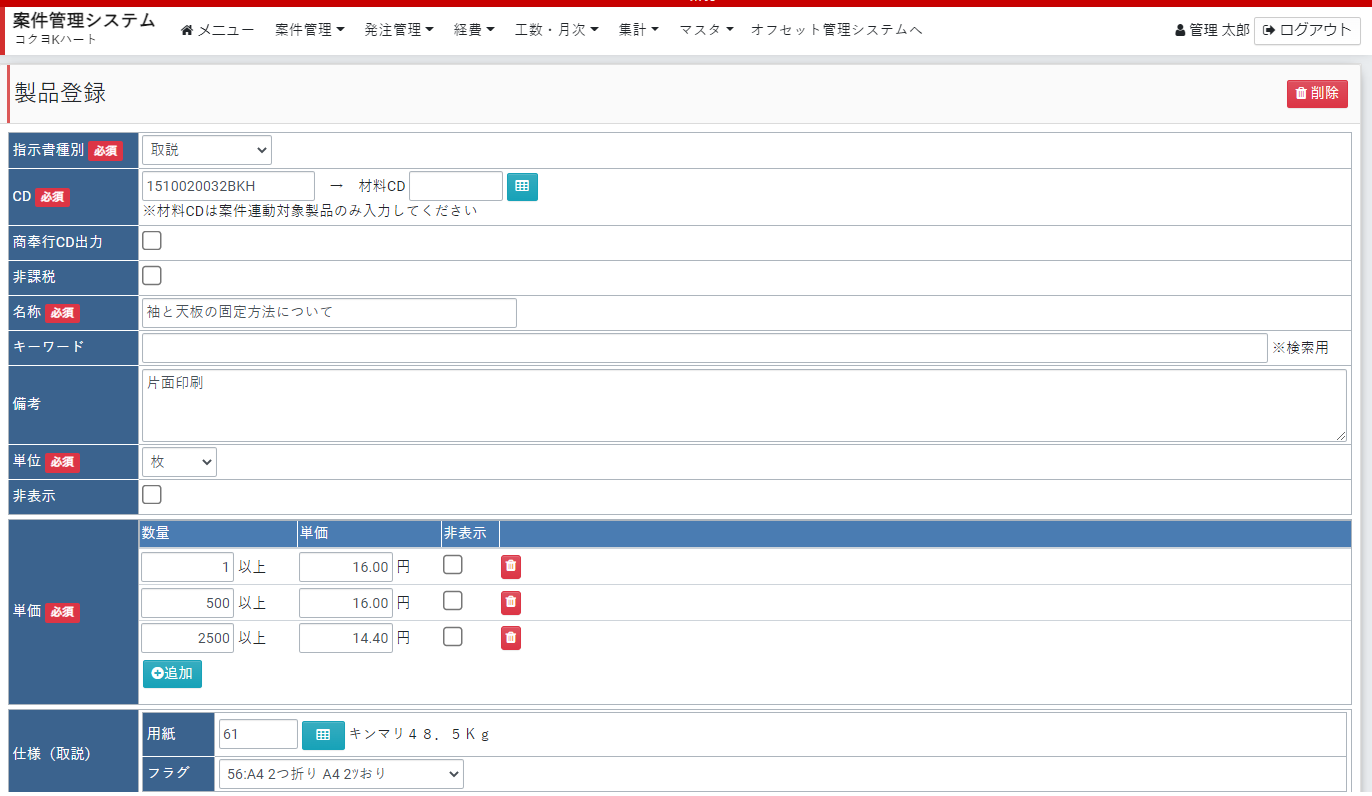Delete the quantity 2500 price row
Screen dimensions: 1372x796
511,637
